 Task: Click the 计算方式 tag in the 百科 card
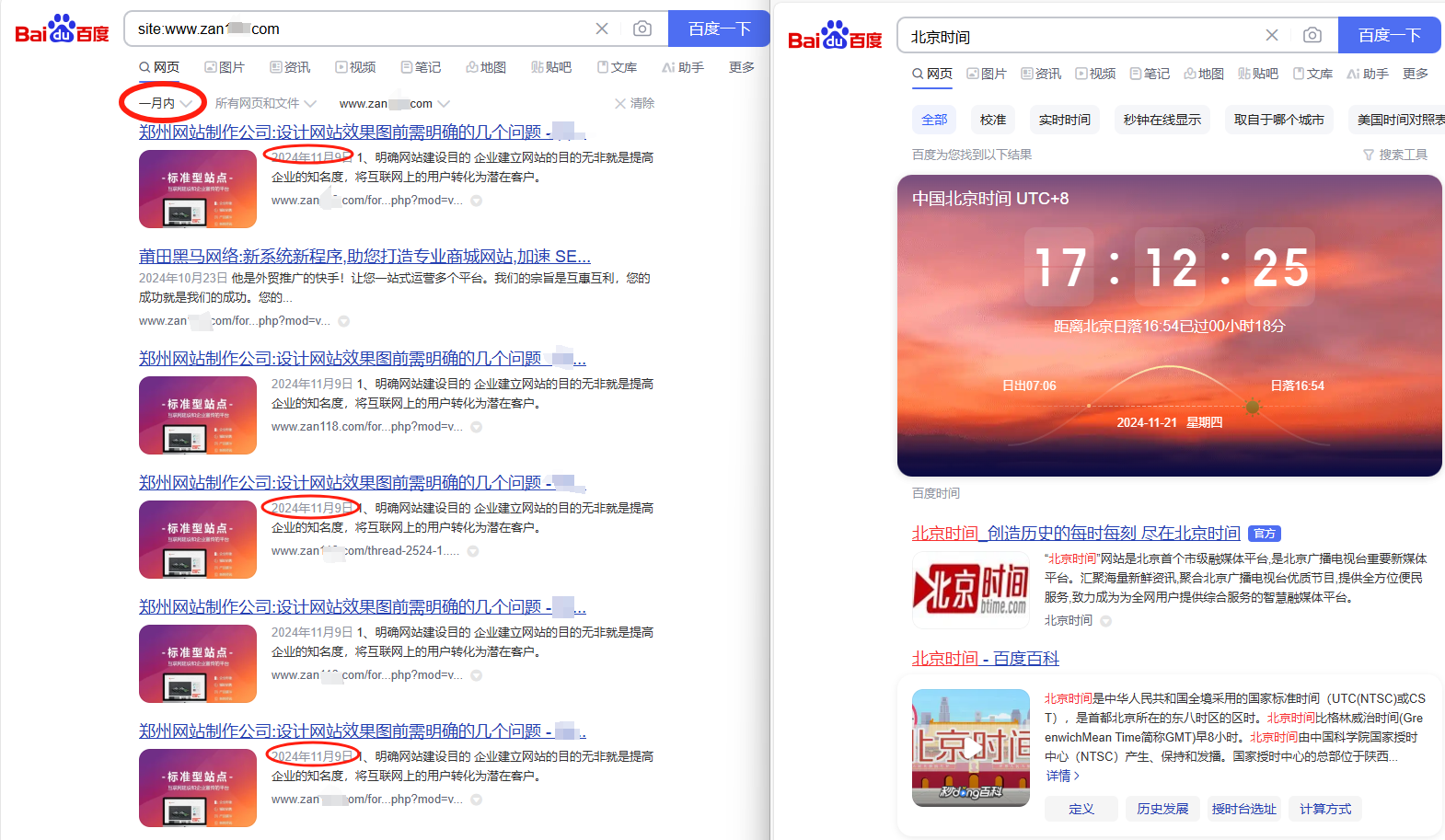(x=1325, y=809)
